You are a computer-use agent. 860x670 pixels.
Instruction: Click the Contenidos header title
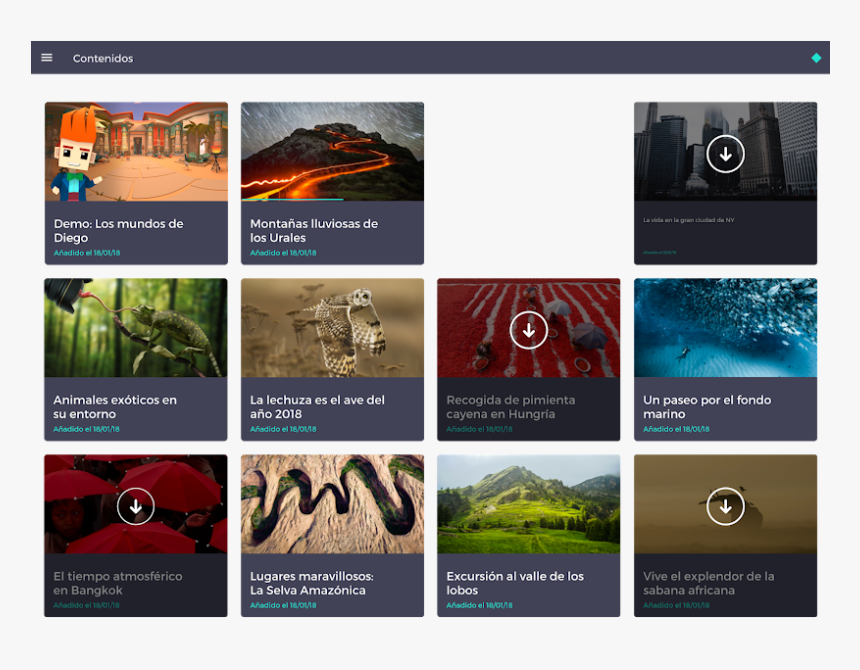[x=103, y=58]
